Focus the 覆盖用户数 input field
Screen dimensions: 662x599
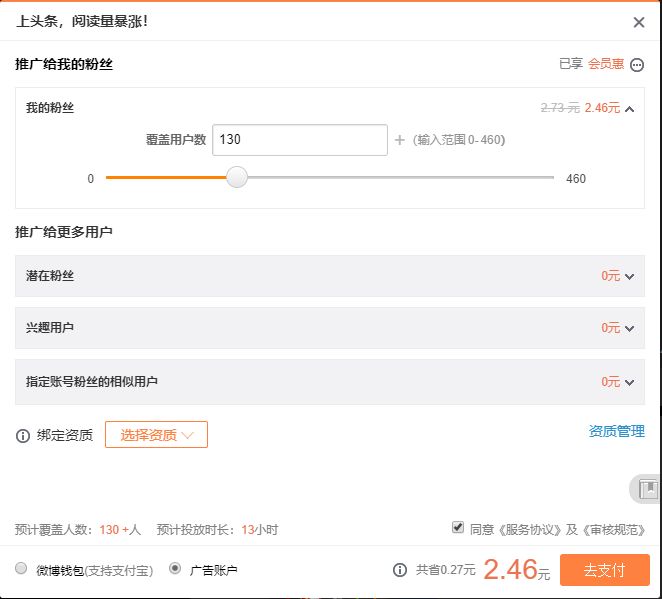click(x=300, y=140)
